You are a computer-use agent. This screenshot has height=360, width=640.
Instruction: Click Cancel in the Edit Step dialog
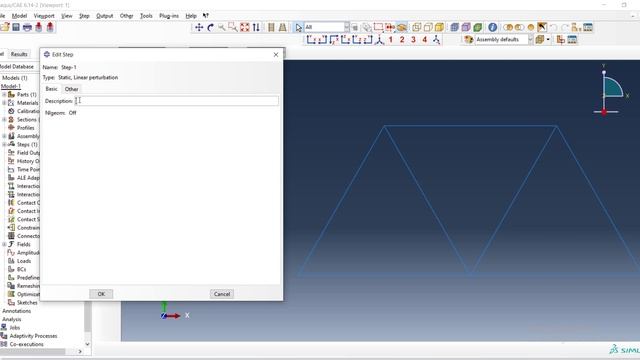[x=222, y=294]
